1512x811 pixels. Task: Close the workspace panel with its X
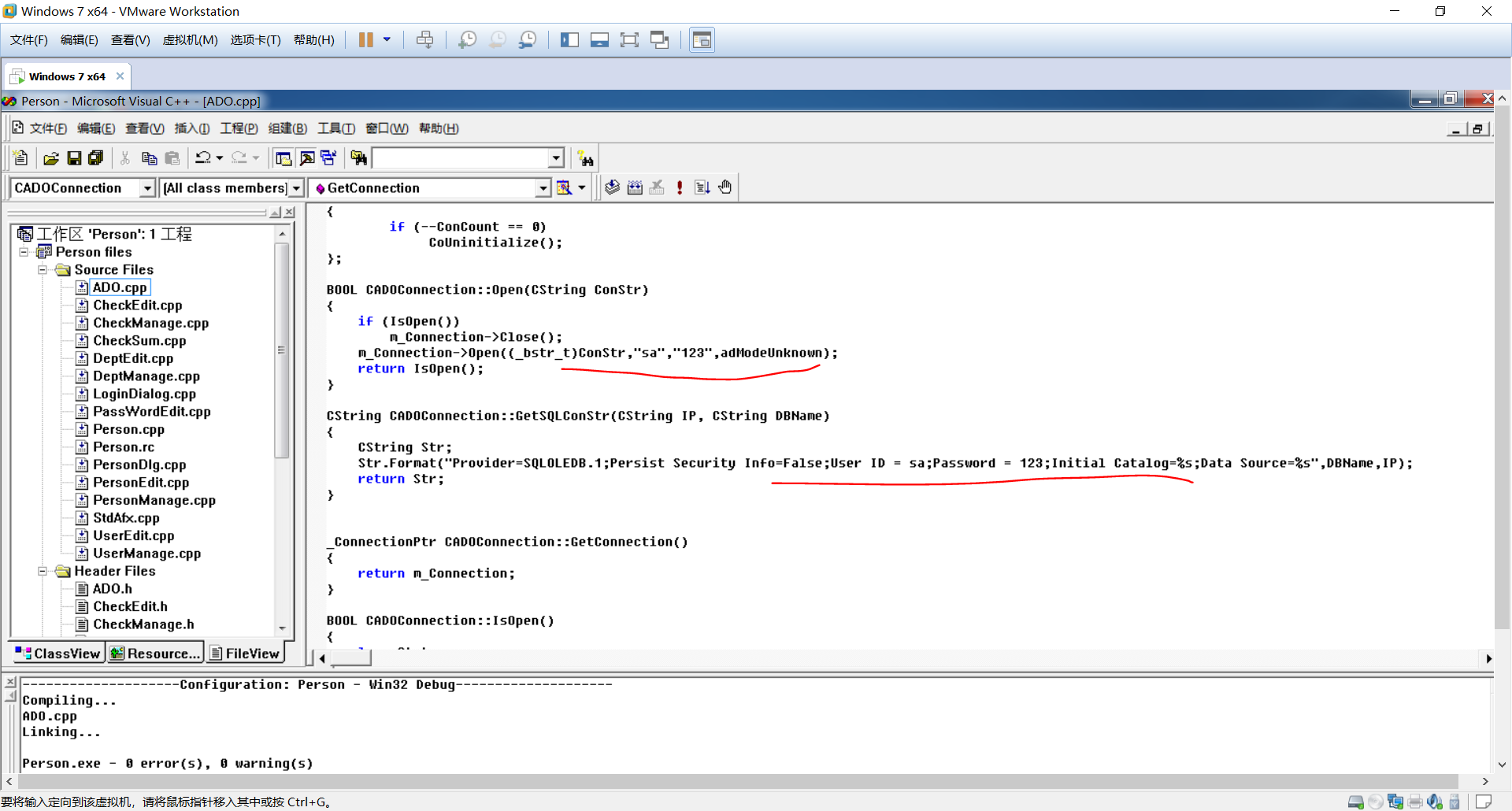click(290, 213)
